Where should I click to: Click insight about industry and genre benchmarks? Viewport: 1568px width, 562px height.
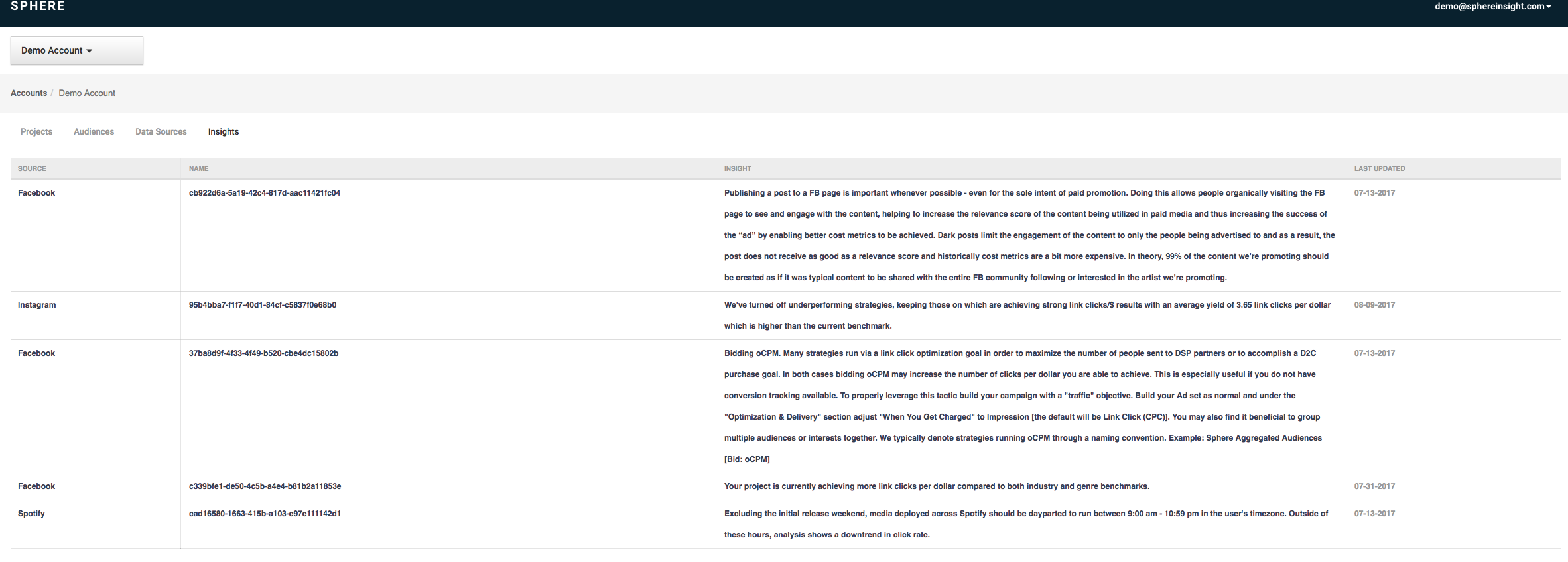937,486
